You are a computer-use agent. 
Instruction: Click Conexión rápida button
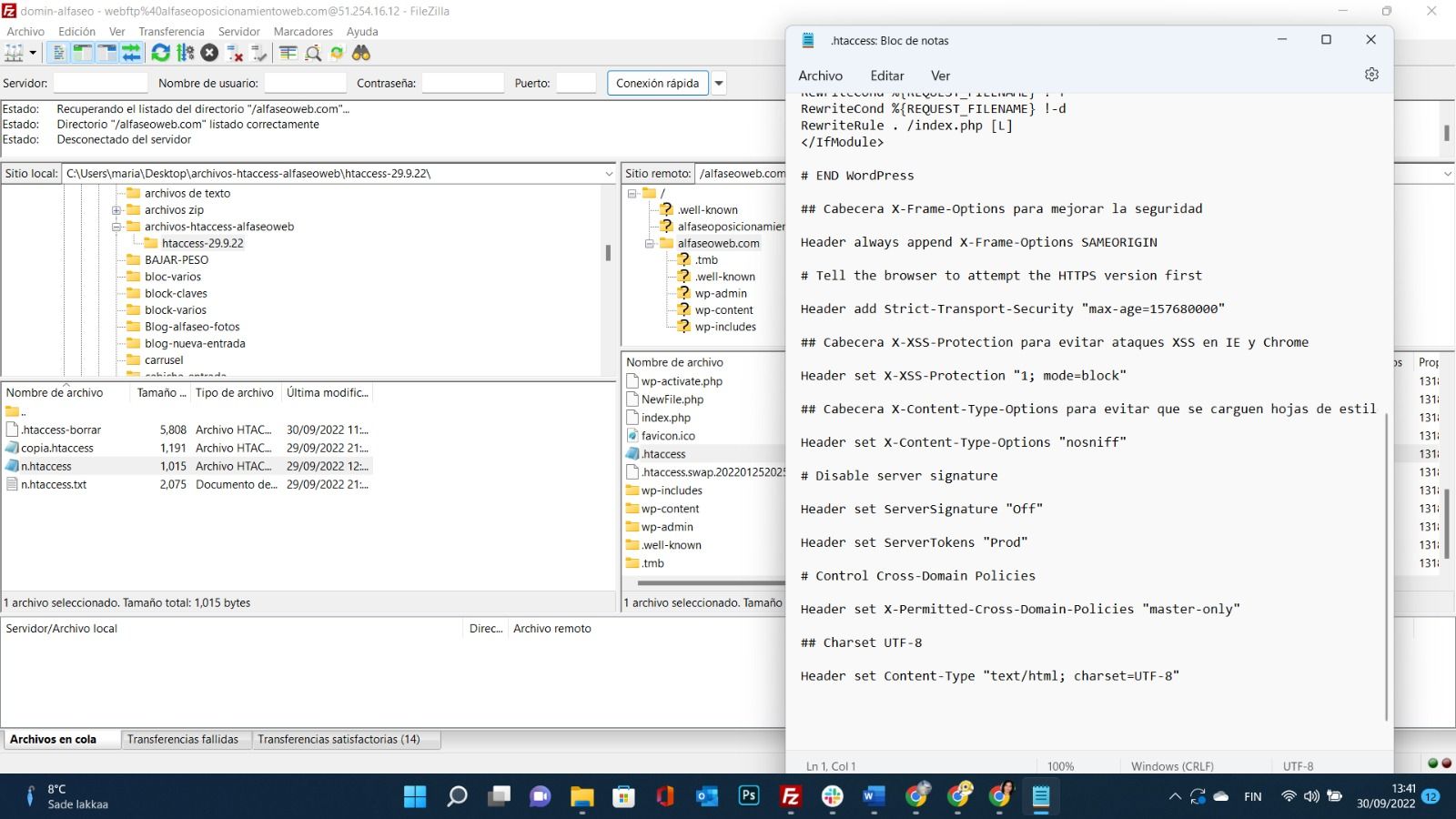pos(657,83)
